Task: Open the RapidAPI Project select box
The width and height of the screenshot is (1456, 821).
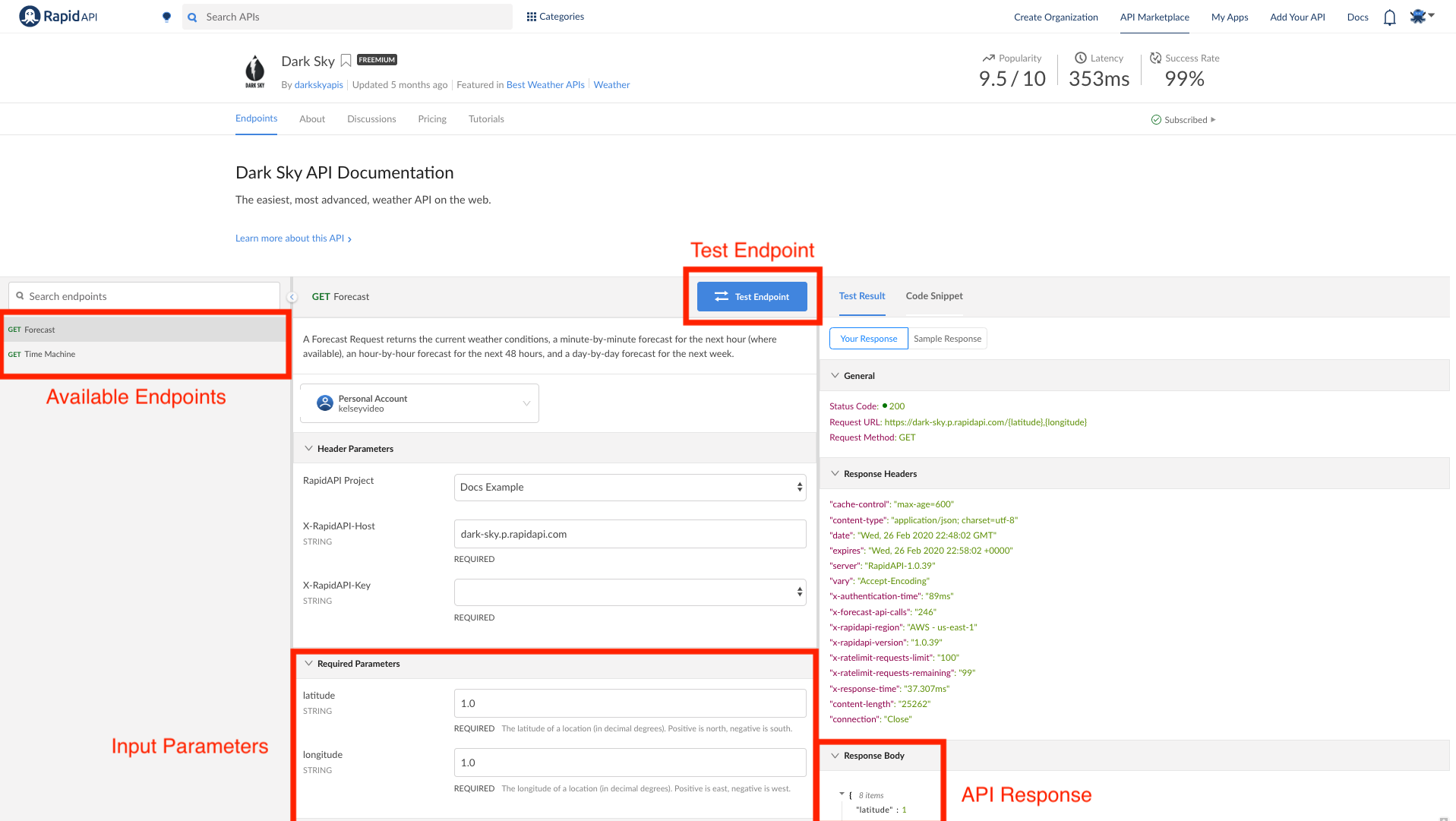Action: click(x=630, y=488)
